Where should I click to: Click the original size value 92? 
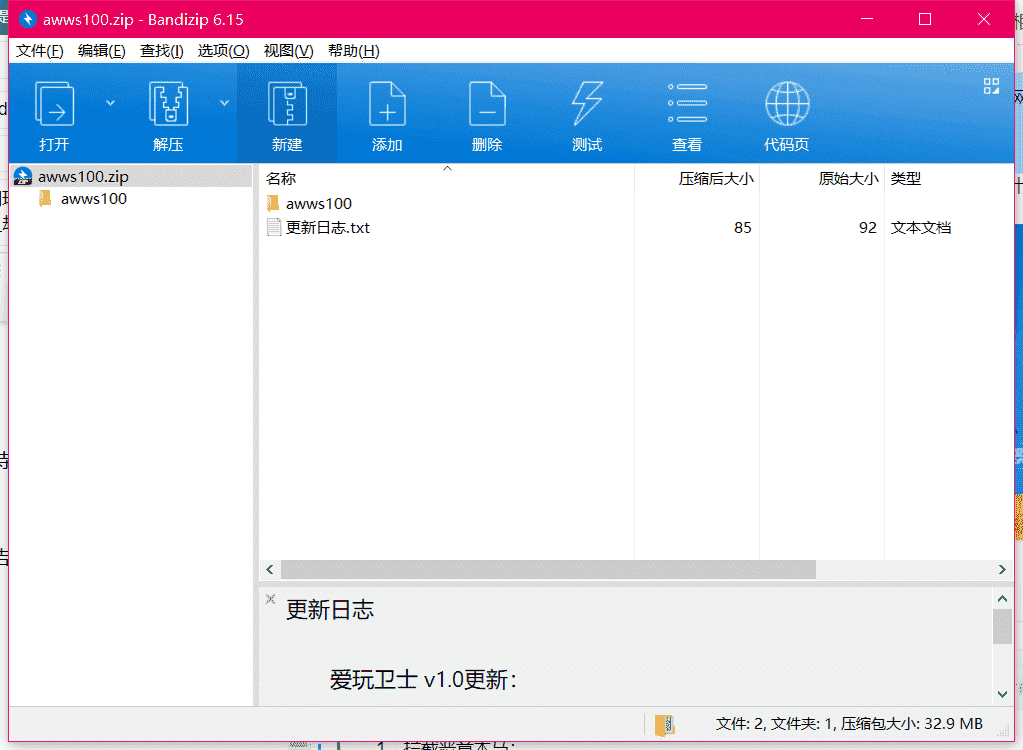coord(868,228)
